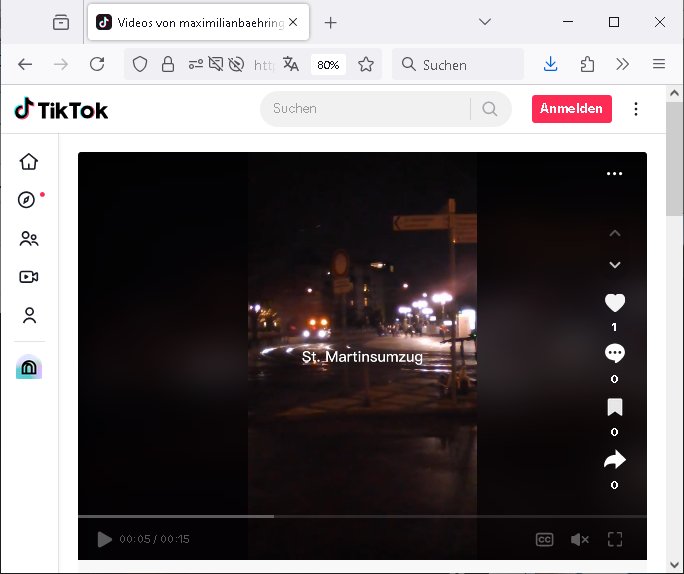
Task: Click the TikTok Suchen search field
Action: coord(365,109)
